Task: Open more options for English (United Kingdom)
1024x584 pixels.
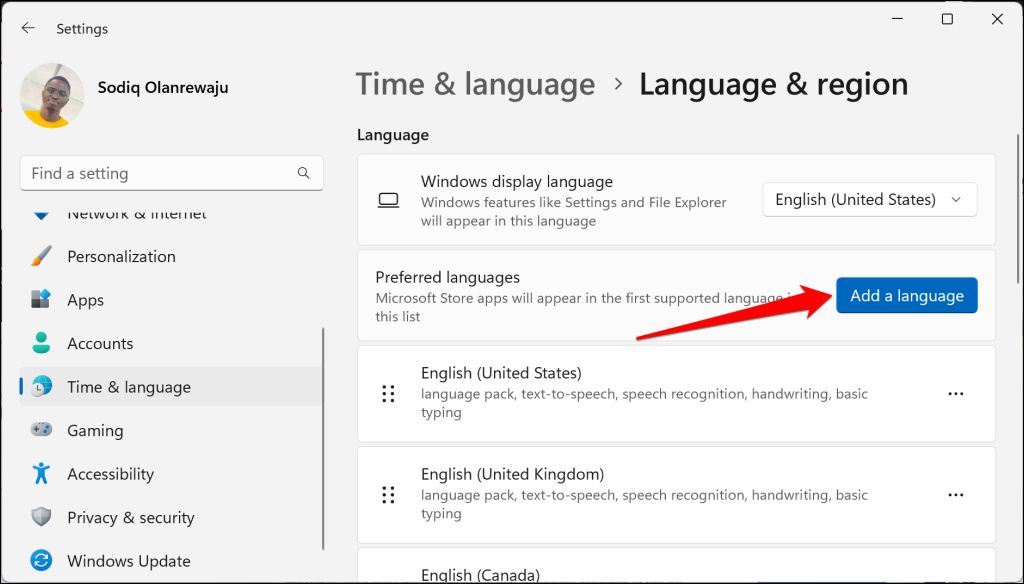Action: click(956, 495)
